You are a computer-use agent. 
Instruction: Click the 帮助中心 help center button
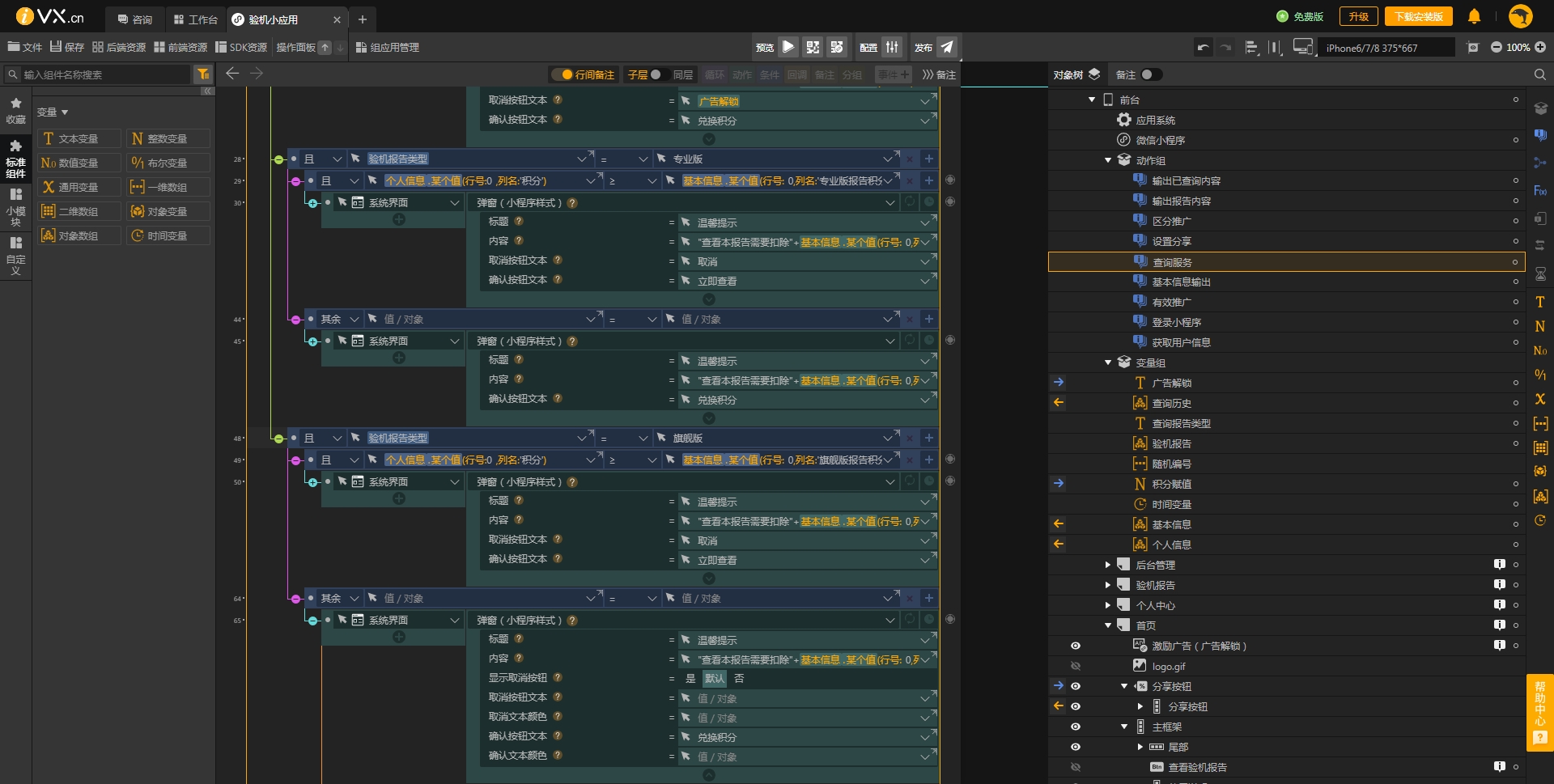[1539, 713]
